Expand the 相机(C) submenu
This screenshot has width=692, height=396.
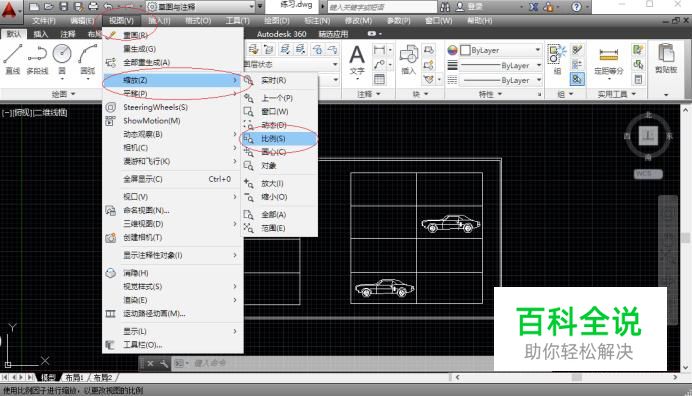(173, 148)
